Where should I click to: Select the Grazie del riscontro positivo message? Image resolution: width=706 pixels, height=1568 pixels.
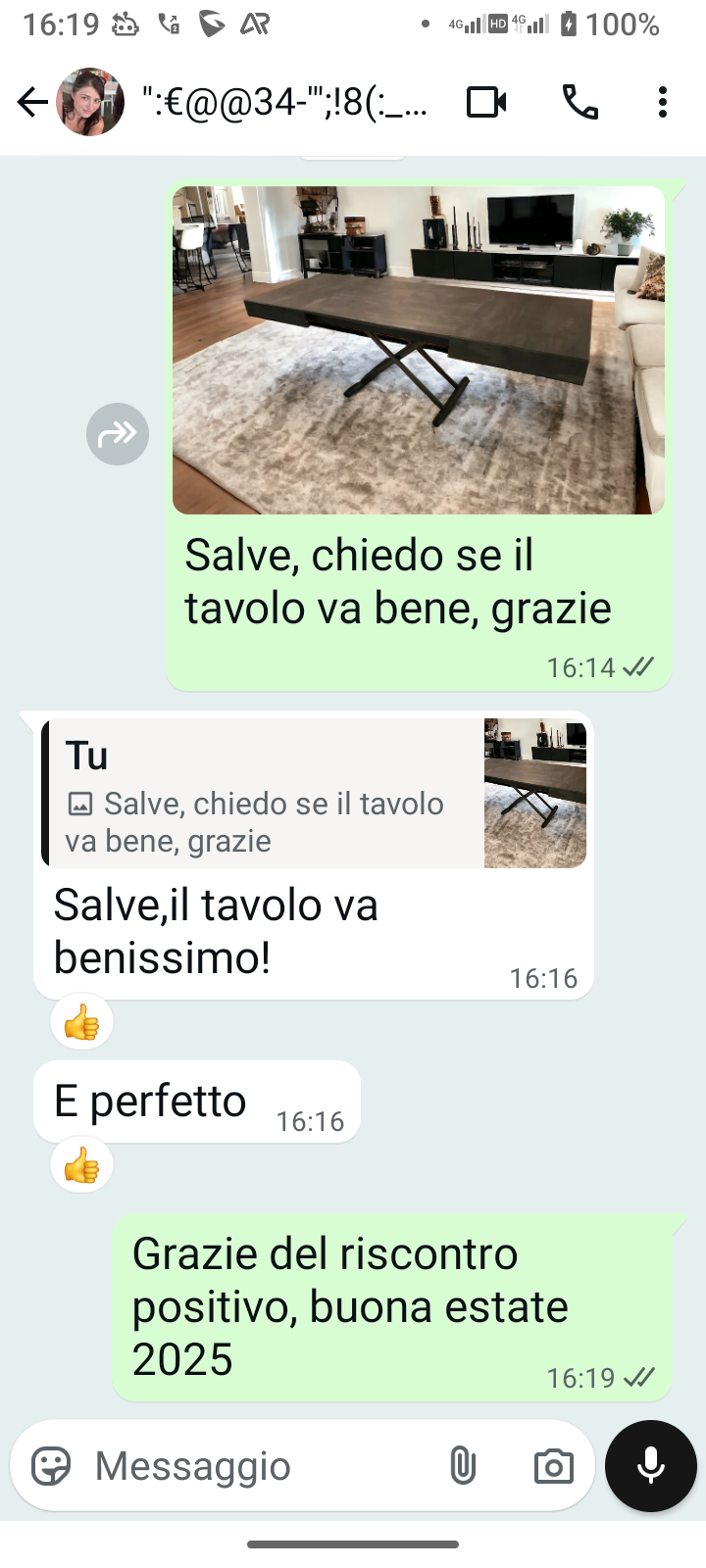pos(392,1307)
